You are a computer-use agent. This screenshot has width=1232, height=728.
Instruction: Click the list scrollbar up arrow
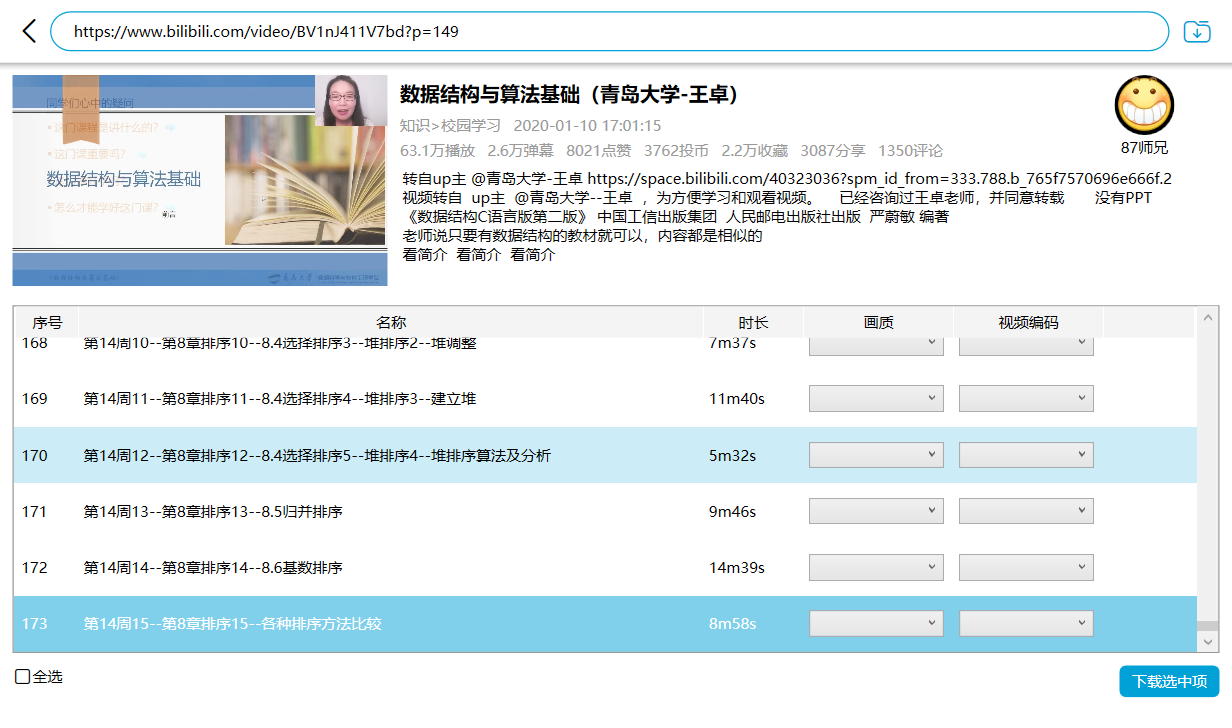[1208, 318]
